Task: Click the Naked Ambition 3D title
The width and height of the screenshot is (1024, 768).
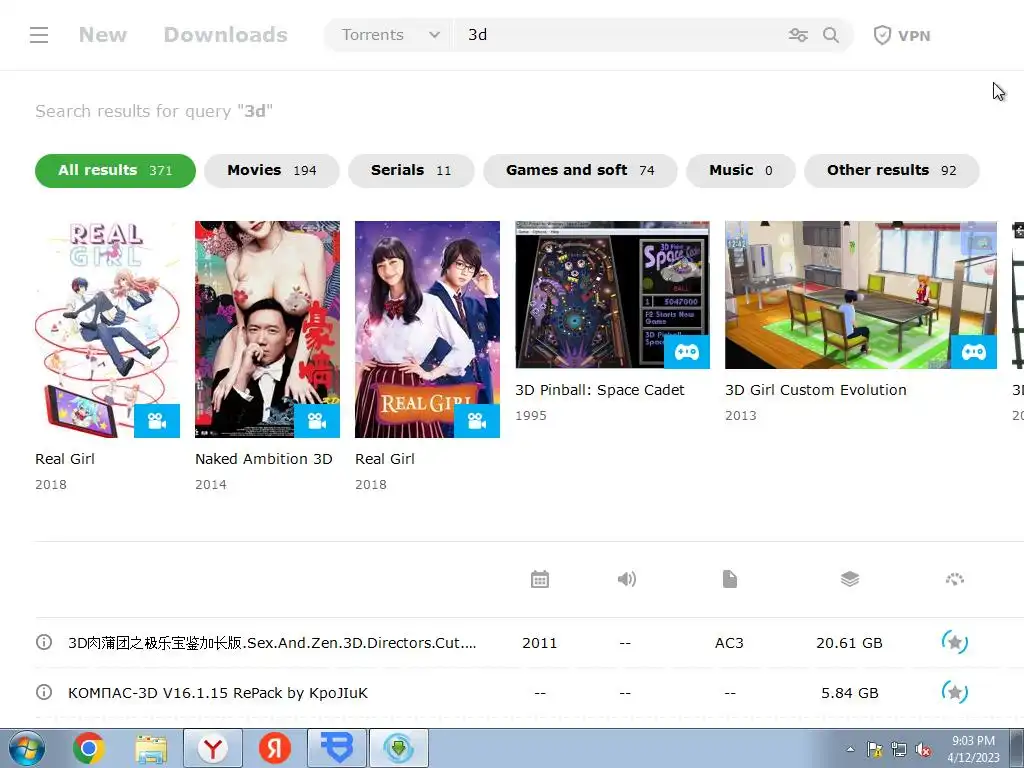Action: pyautogui.click(x=264, y=459)
